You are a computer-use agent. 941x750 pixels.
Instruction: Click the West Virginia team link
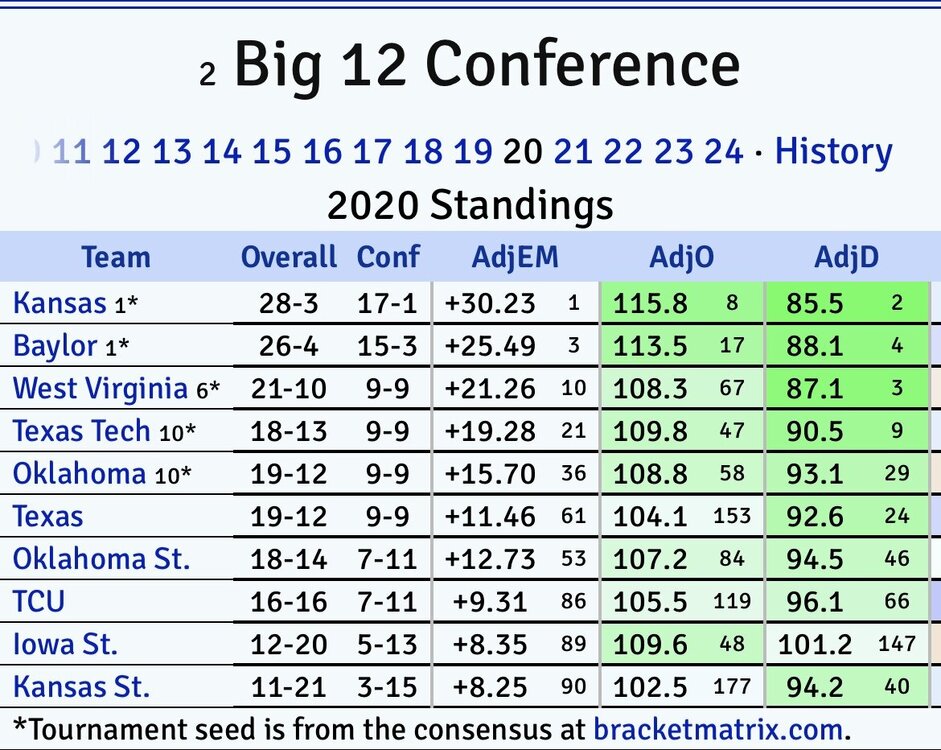pyautogui.click(x=100, y=389)
